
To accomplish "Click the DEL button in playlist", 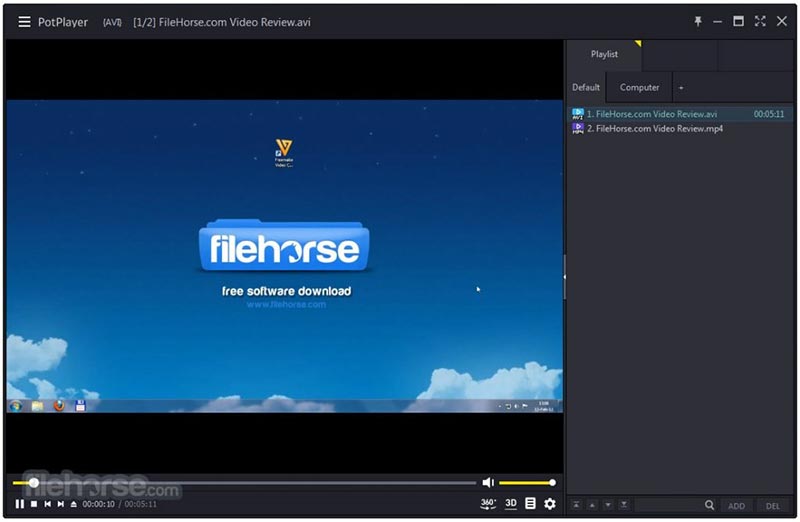I will (773, 506).
